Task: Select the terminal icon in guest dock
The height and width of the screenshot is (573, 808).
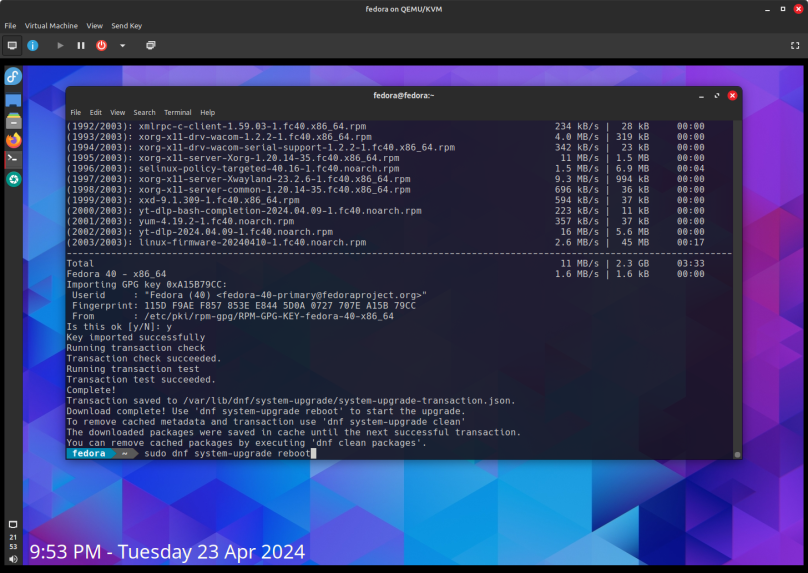Action: [x=13, y=159]
